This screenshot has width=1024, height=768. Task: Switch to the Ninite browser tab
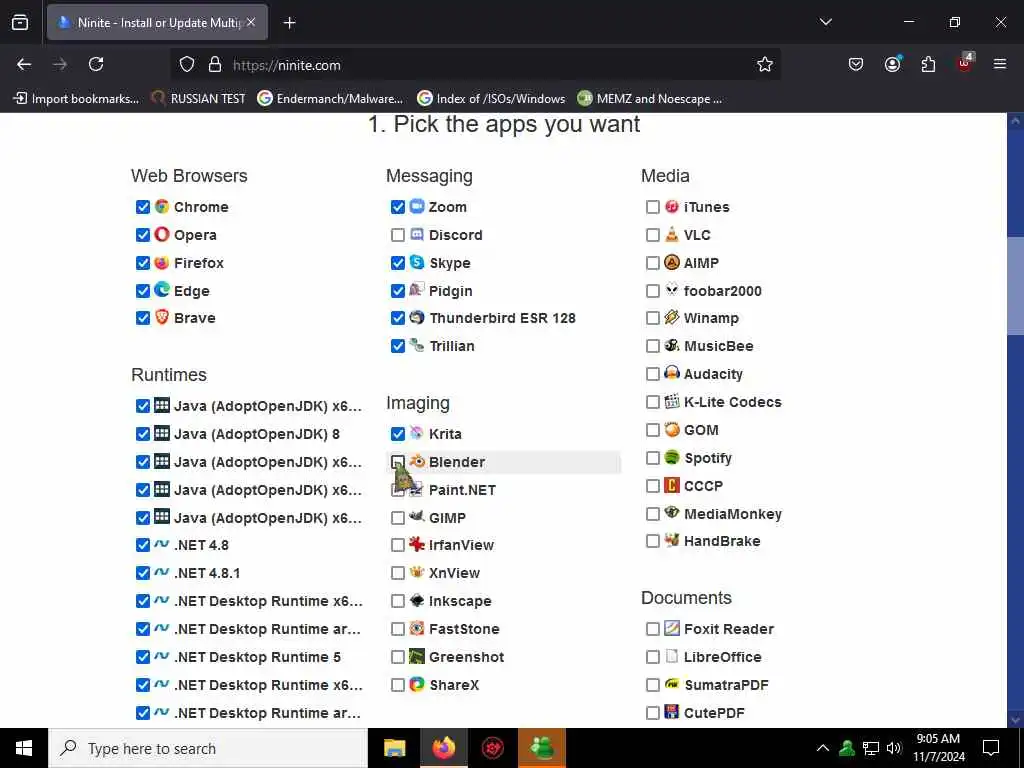click(x=157, y=22)
